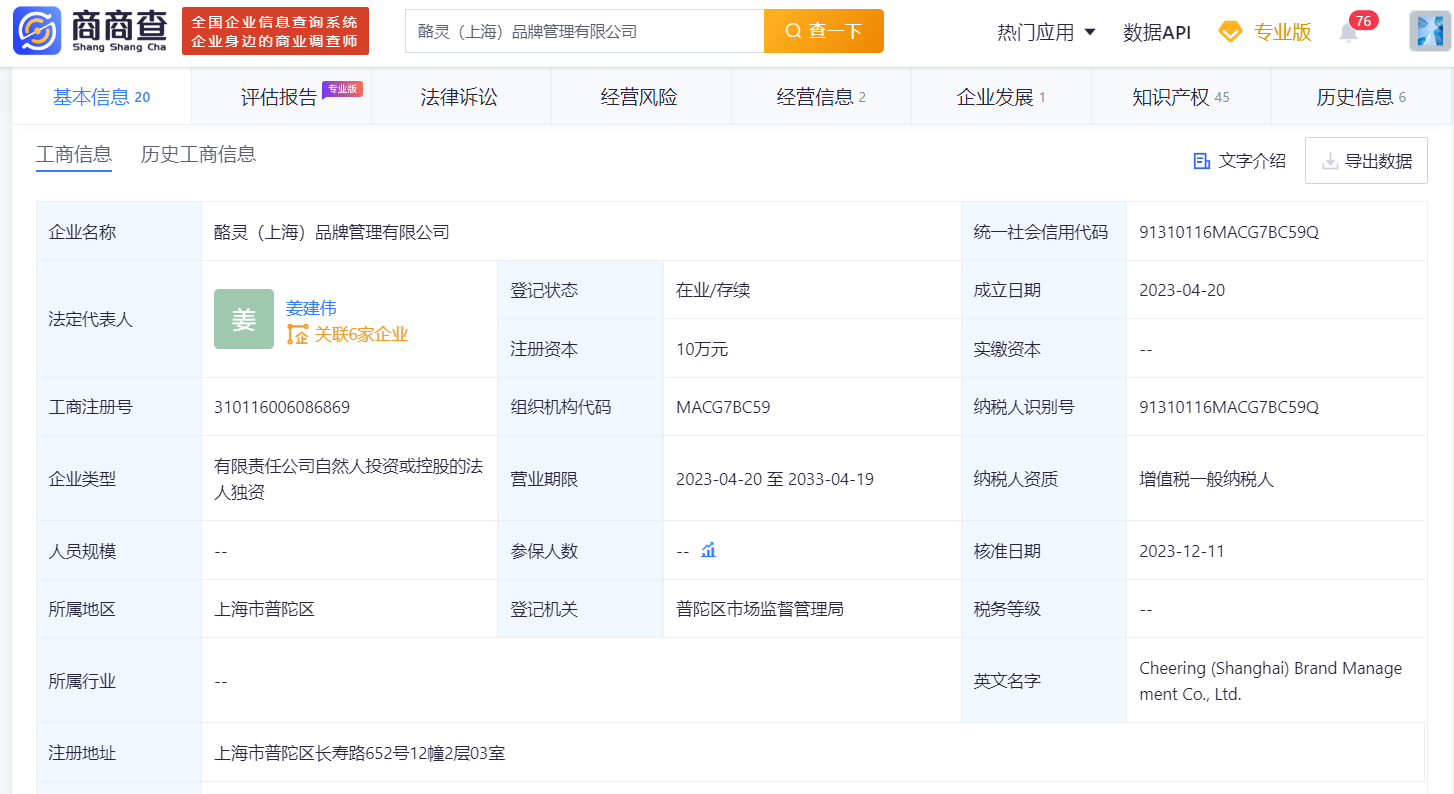Open the 法律诉讼 tab
This screenshot has width=1454, height=794.
[x=459, y=97]
